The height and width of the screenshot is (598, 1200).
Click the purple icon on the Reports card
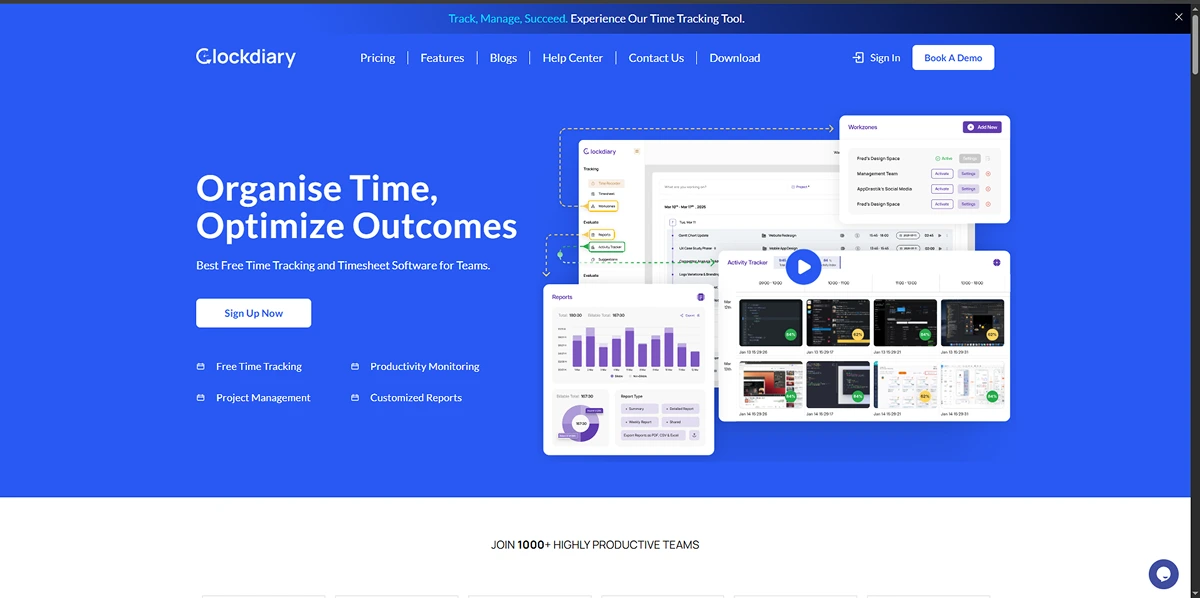point(701,297)
